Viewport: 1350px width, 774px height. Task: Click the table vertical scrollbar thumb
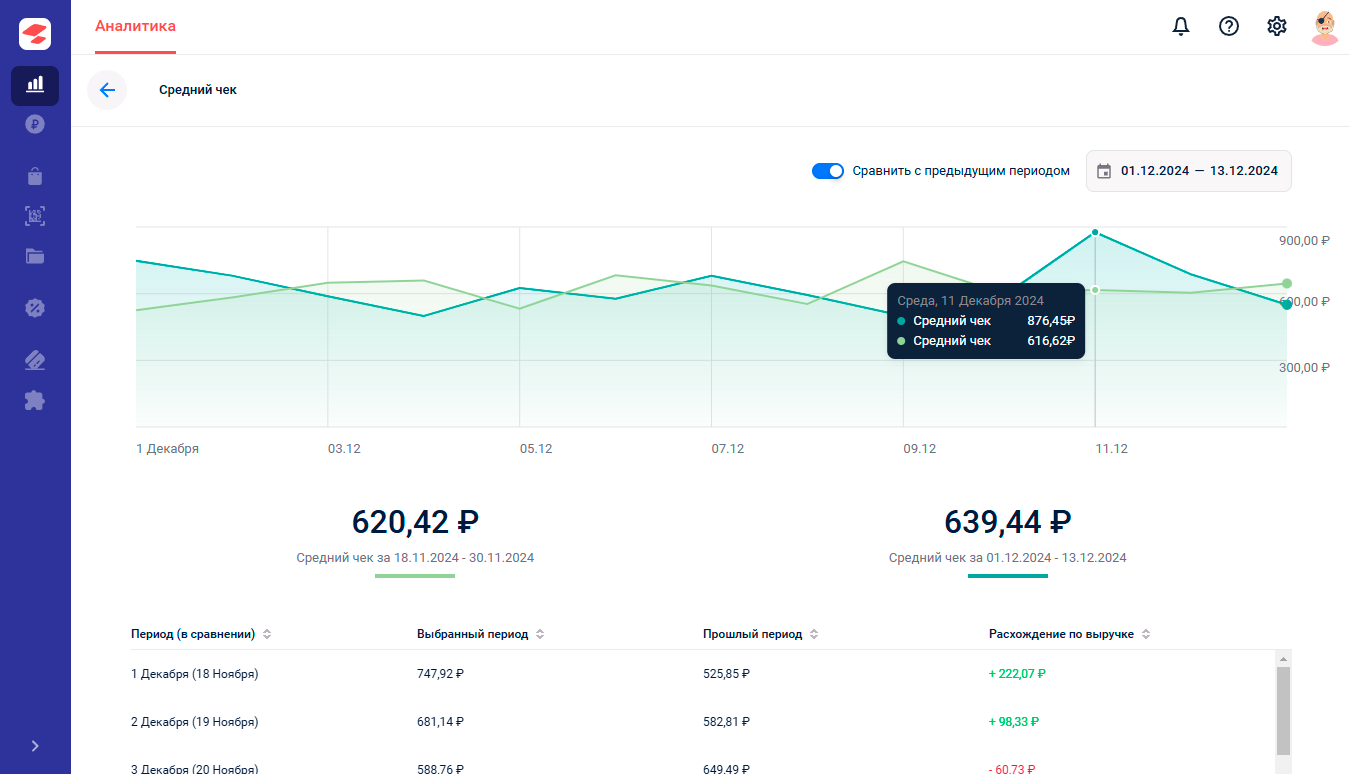(x=1284, y=712)
